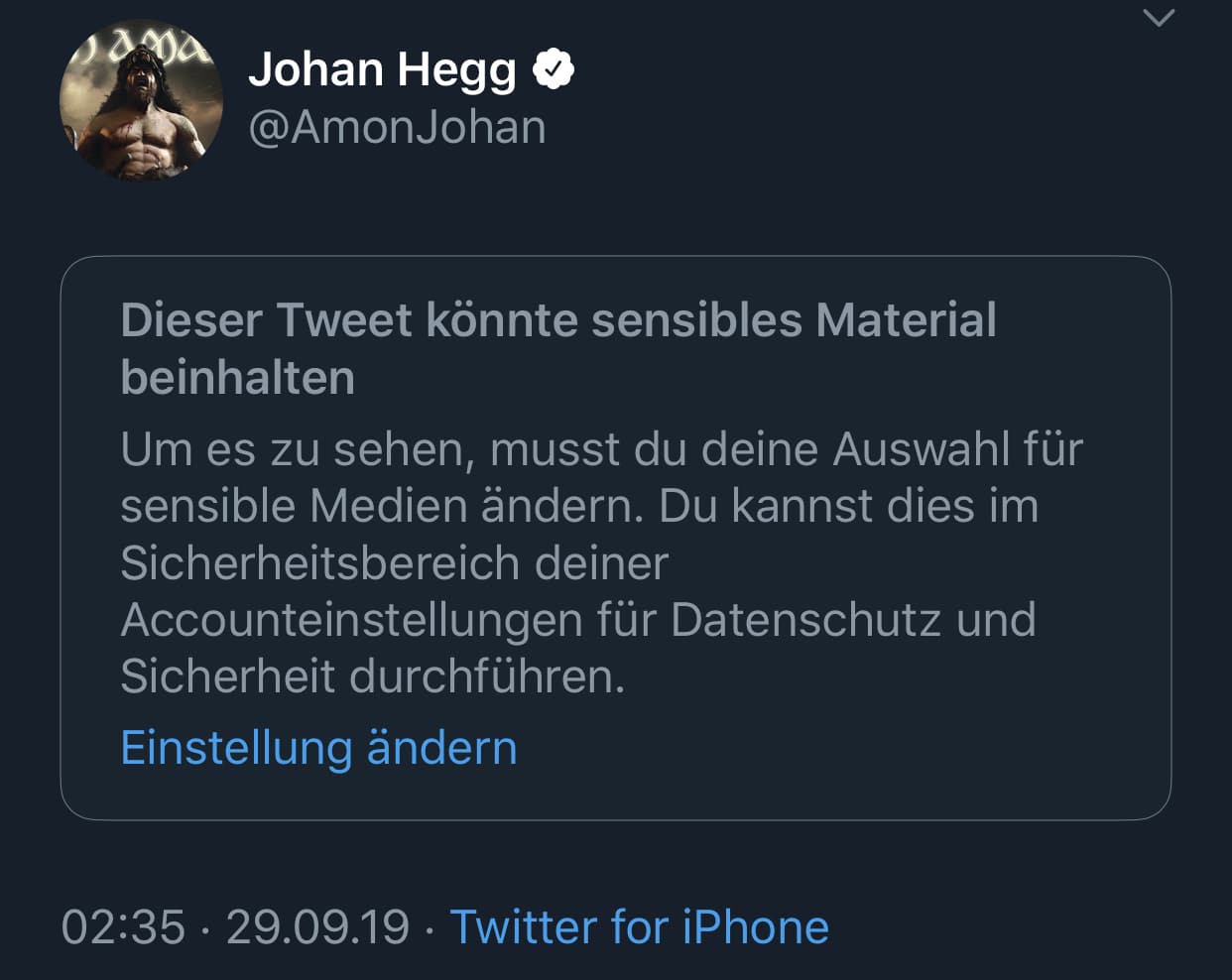The image size is (1232, 980).
Task: Click the tweet date 29.09.19
Action: point(317,927)
